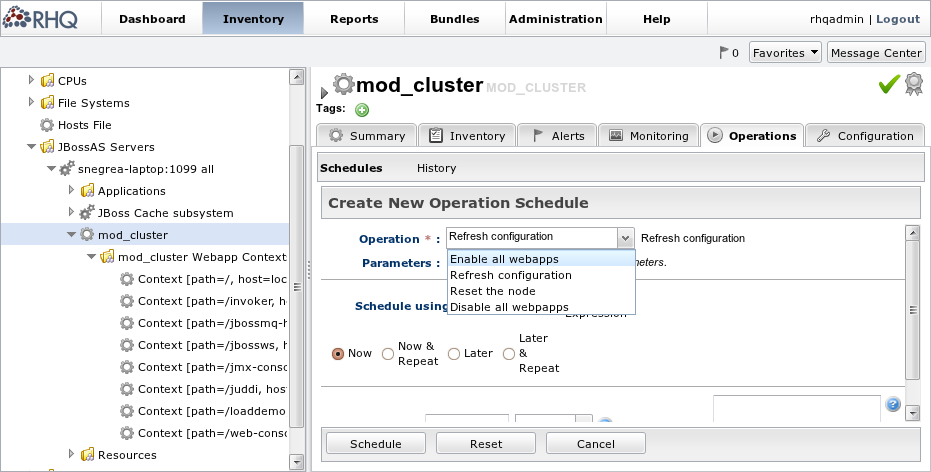Click gear icon of Context path=/loaddemo
The height and width of the screenshot is (472, 931).
click(x=127, y=411)
